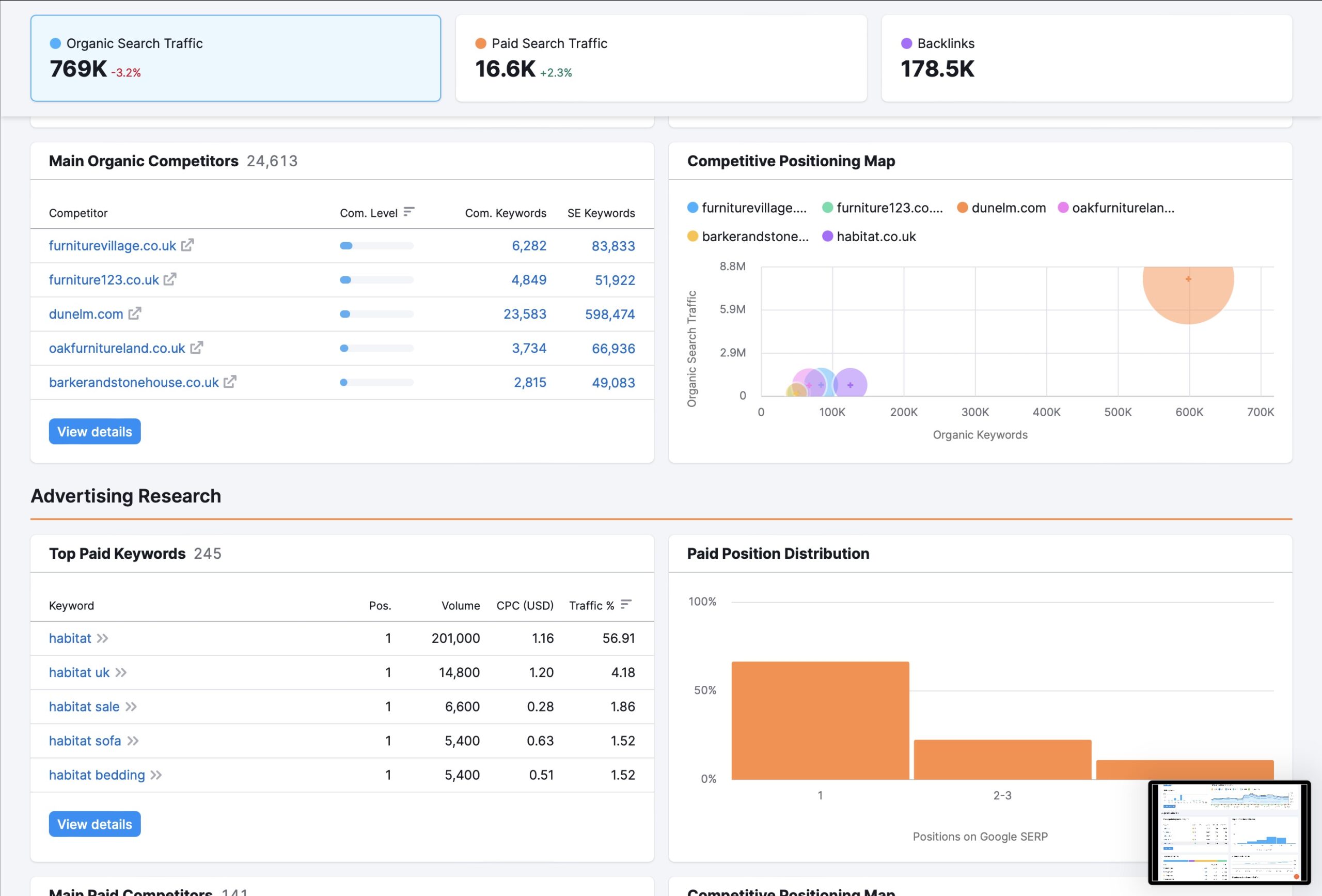Open furniturevillage.co.uk external link icon
Viewport: 1322px width, 896px height.
pyautogui.click(x=187, y=245)
